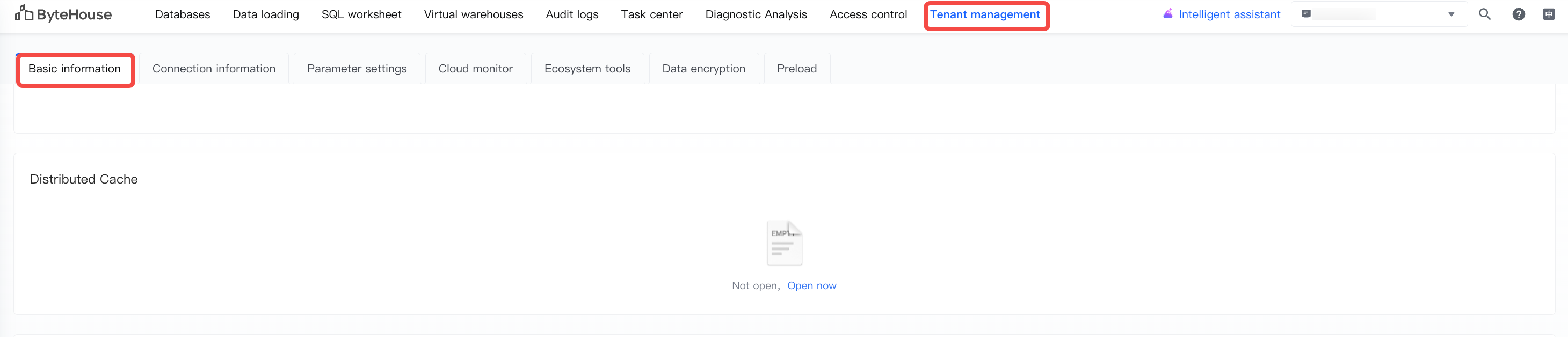Click the ByteHouse logo
This screenshot has height=337, width=1568.
(x=63, y=14)
